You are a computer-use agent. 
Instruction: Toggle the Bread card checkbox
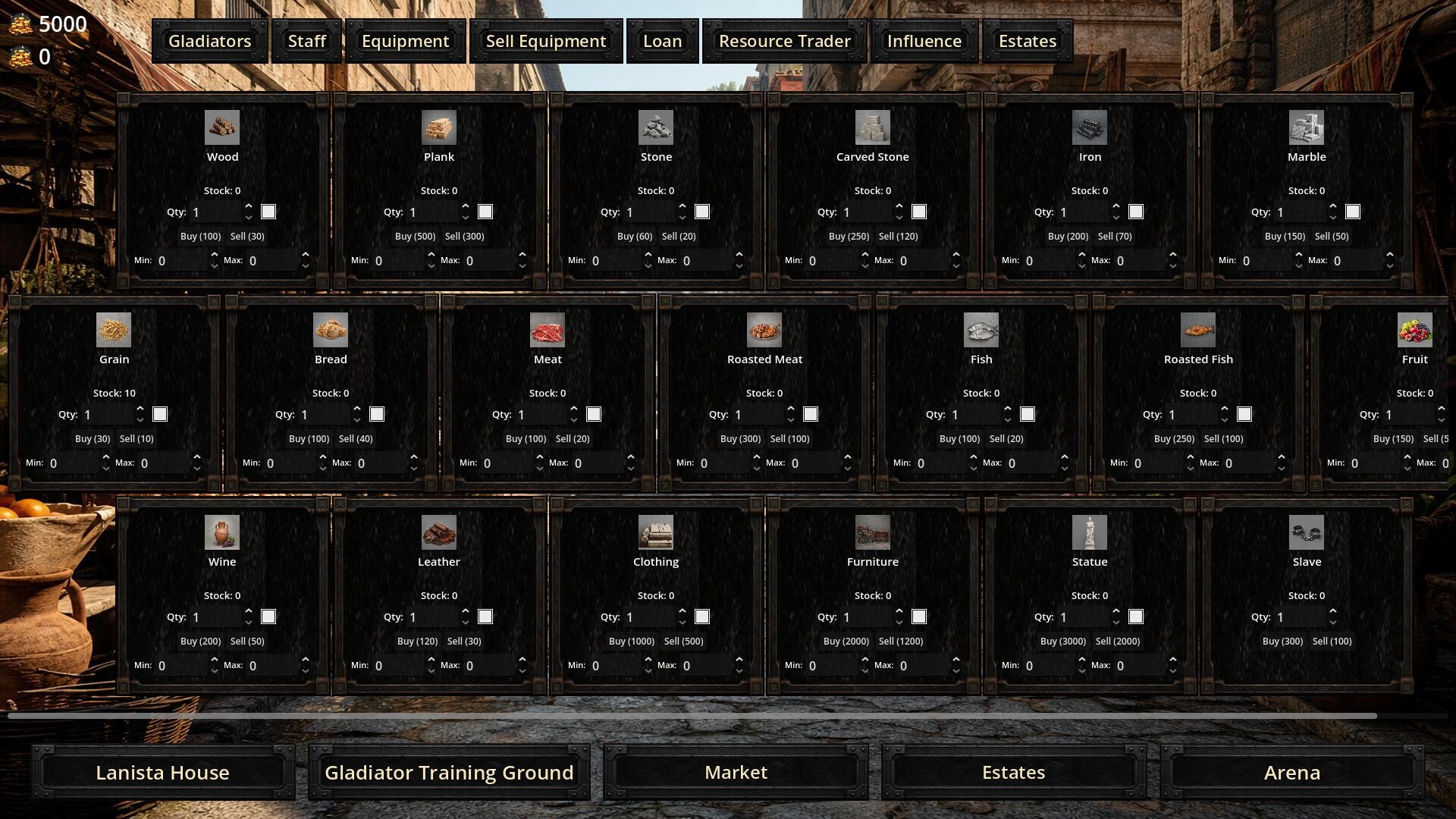pyautogui.click(x=377, y=414)
